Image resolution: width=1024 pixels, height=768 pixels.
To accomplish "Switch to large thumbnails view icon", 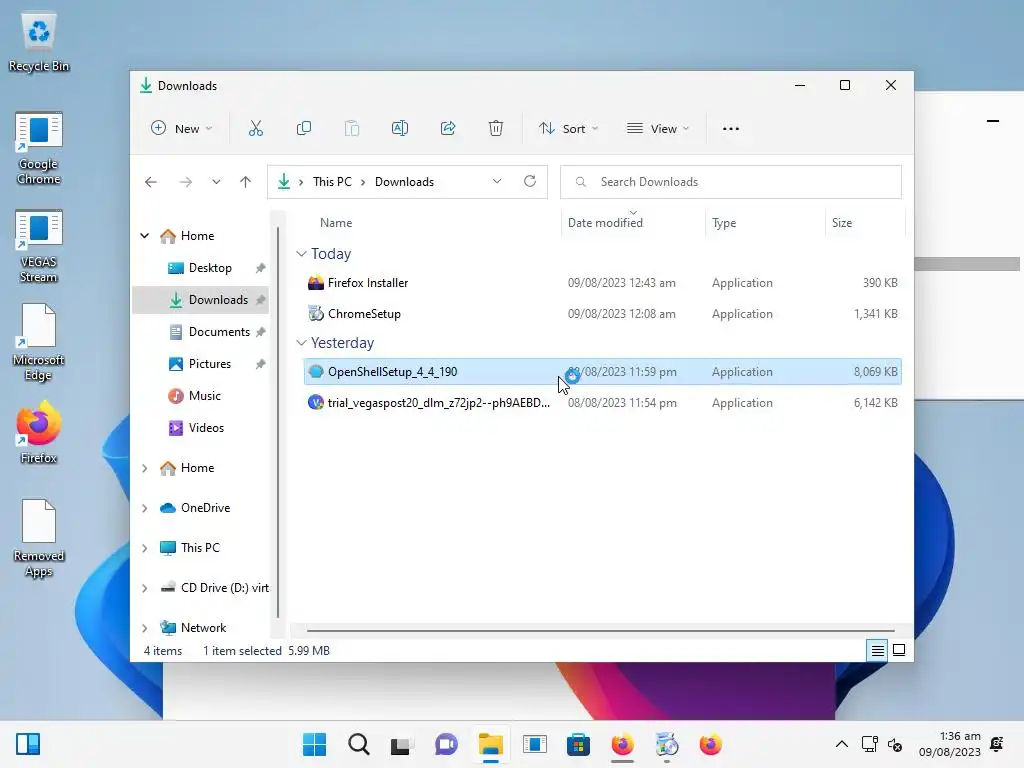I will click(x=899, y=650).
